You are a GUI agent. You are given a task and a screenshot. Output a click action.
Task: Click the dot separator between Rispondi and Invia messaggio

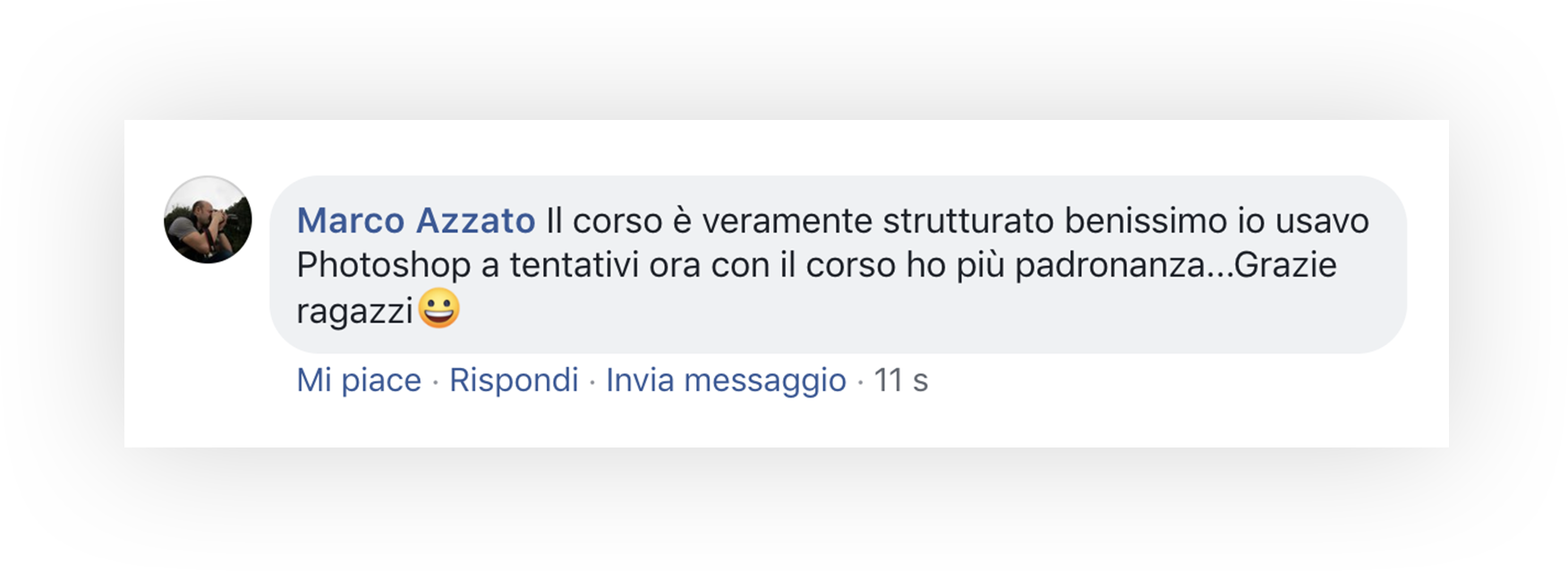pyautogui.click(x=592, y=382)
